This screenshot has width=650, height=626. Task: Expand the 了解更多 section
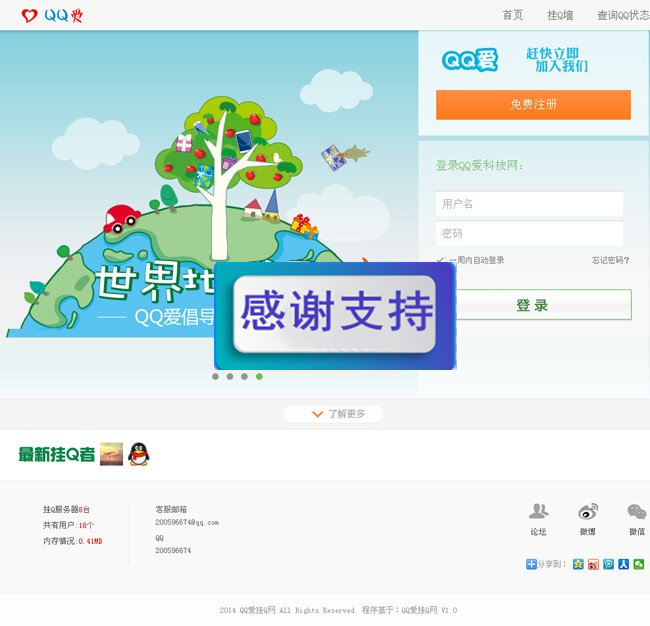pyautogui.click(x=332, y=414)
